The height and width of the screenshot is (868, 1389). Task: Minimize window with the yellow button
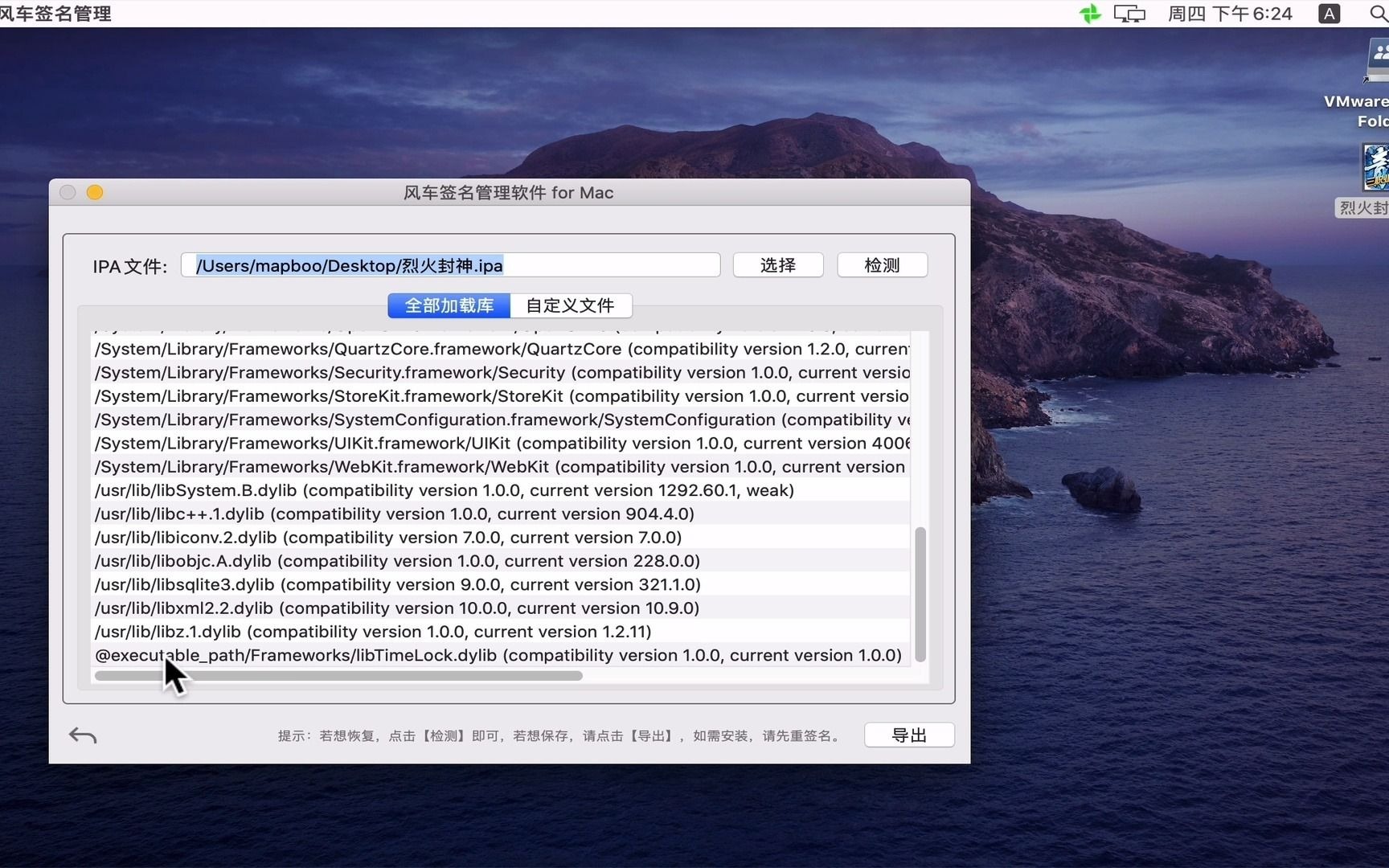95,192
